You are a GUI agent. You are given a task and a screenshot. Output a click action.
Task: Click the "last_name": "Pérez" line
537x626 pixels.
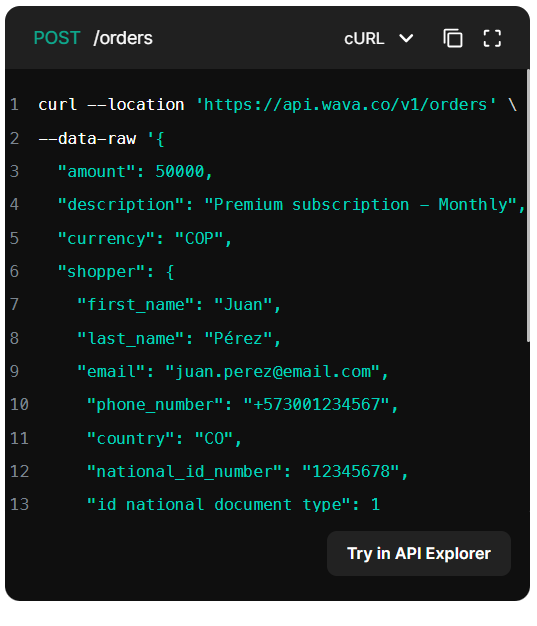coord(179,339)
